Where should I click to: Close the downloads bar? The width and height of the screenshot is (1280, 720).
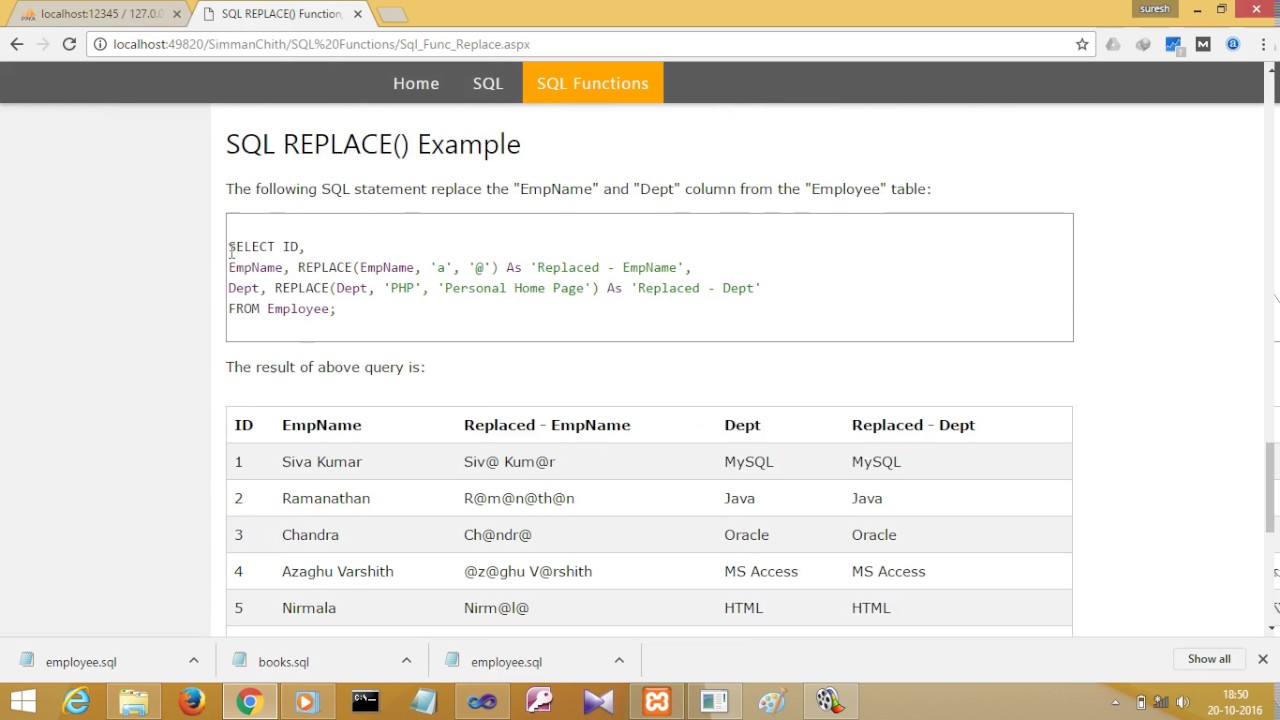(1263, 659)
